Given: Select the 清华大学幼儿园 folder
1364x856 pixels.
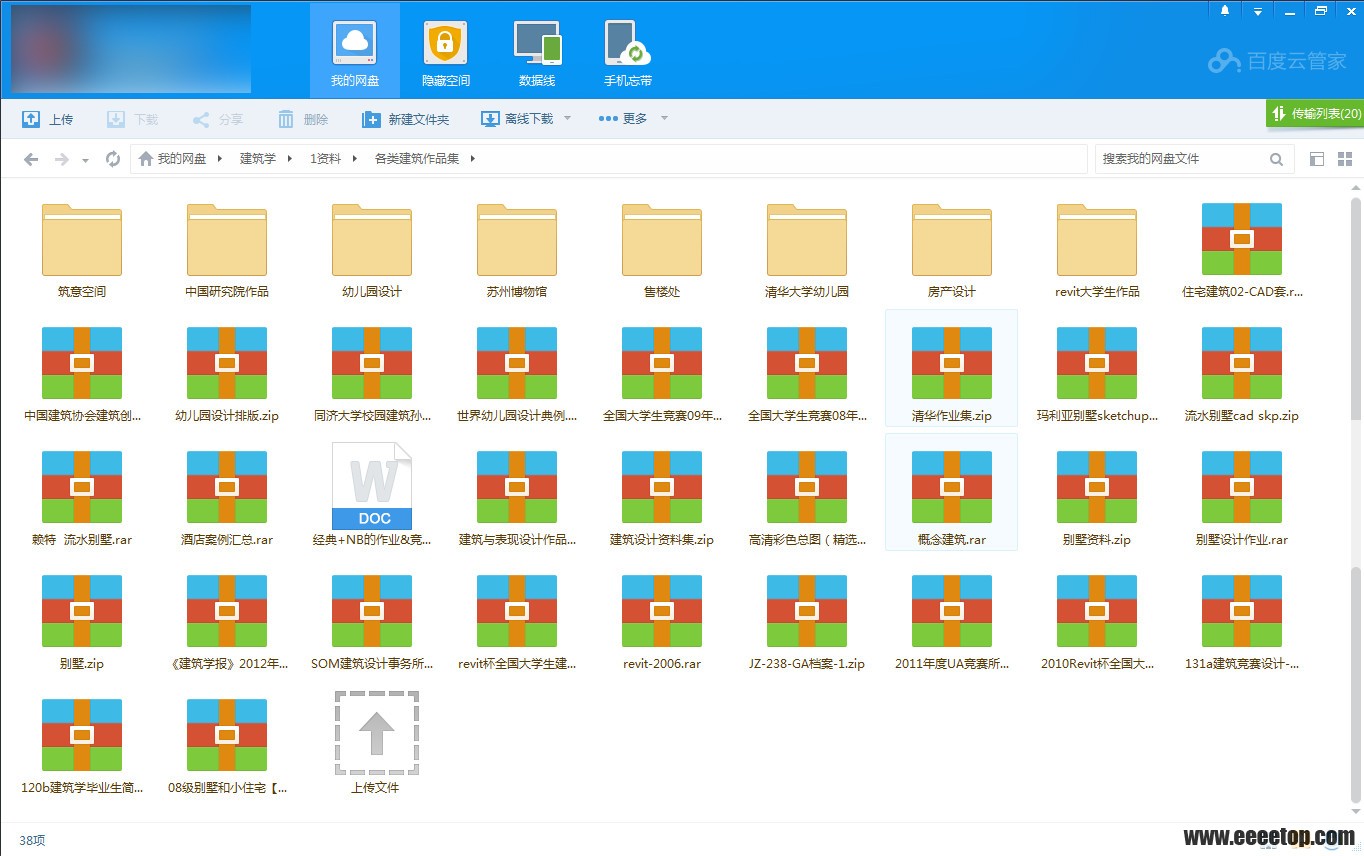Looking at the screenshot, I should click(807, 250).
